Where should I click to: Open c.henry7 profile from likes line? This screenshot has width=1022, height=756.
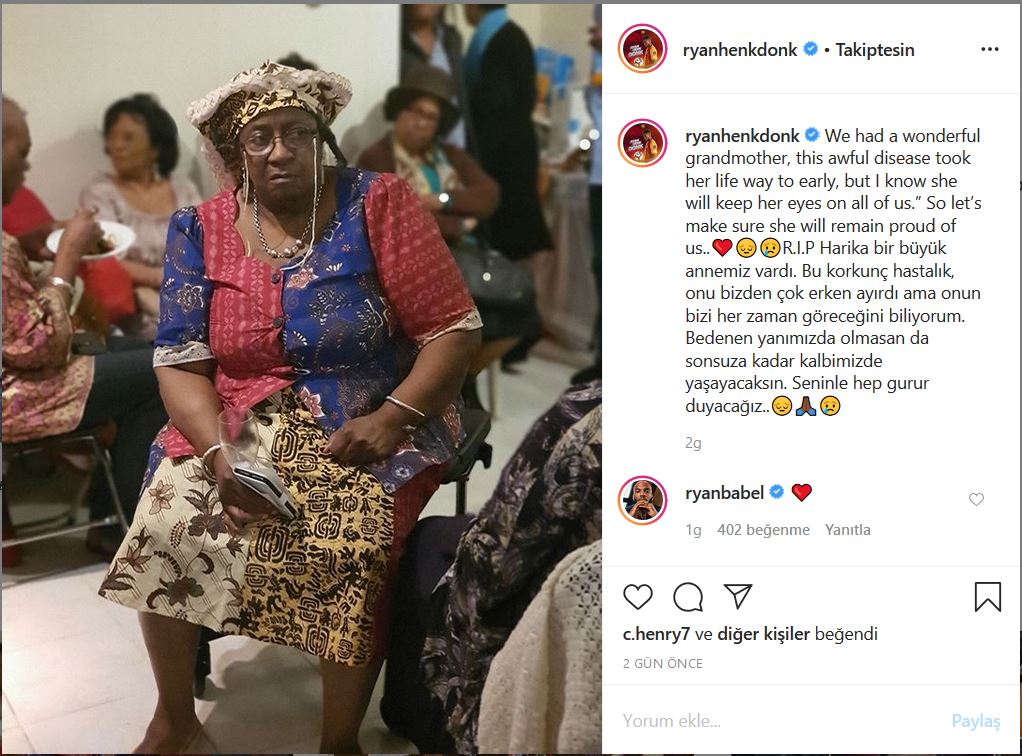pos(656,634)
